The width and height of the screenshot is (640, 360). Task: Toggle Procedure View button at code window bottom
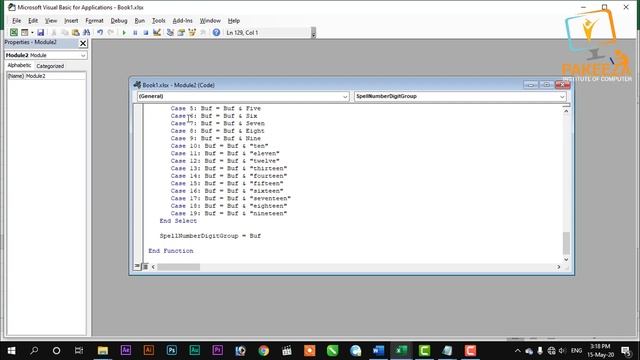click(x=138, y=267)
